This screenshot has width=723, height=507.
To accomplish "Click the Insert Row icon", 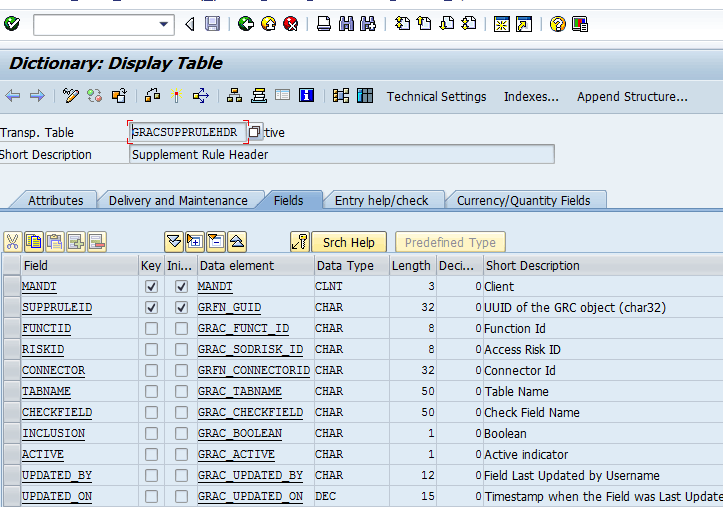I will pyautogui.click(x=76, y=242).
